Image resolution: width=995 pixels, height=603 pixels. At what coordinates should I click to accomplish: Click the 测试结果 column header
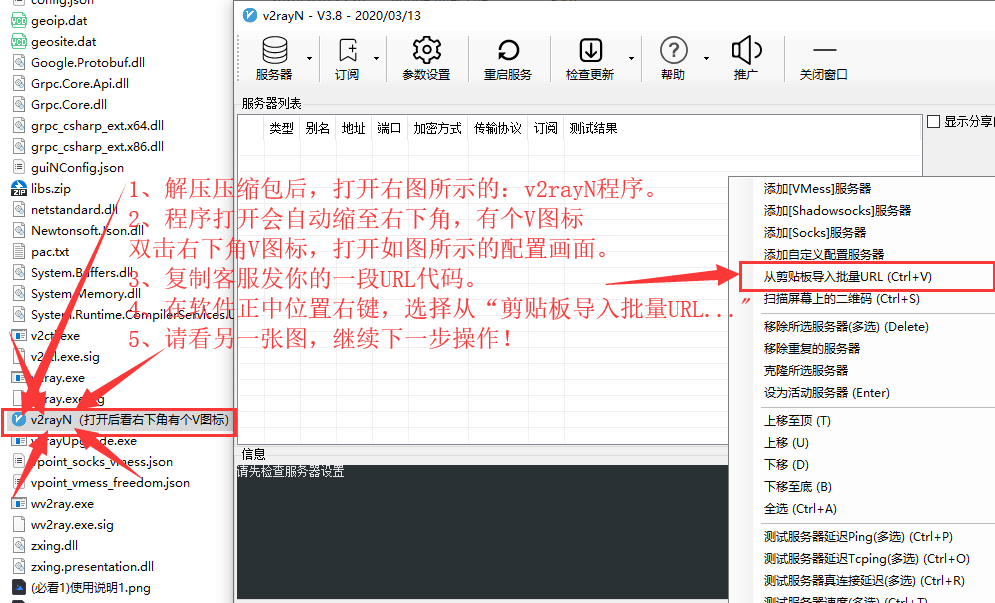(x=593, y=128)
